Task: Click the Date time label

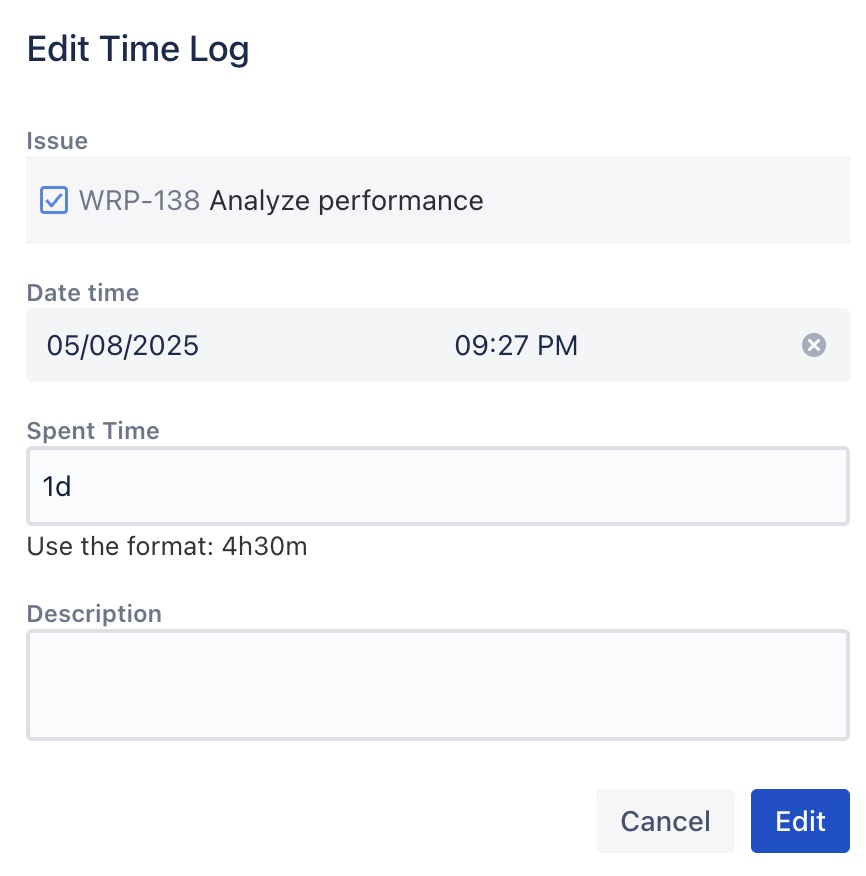Action: (x=83, y=293)
